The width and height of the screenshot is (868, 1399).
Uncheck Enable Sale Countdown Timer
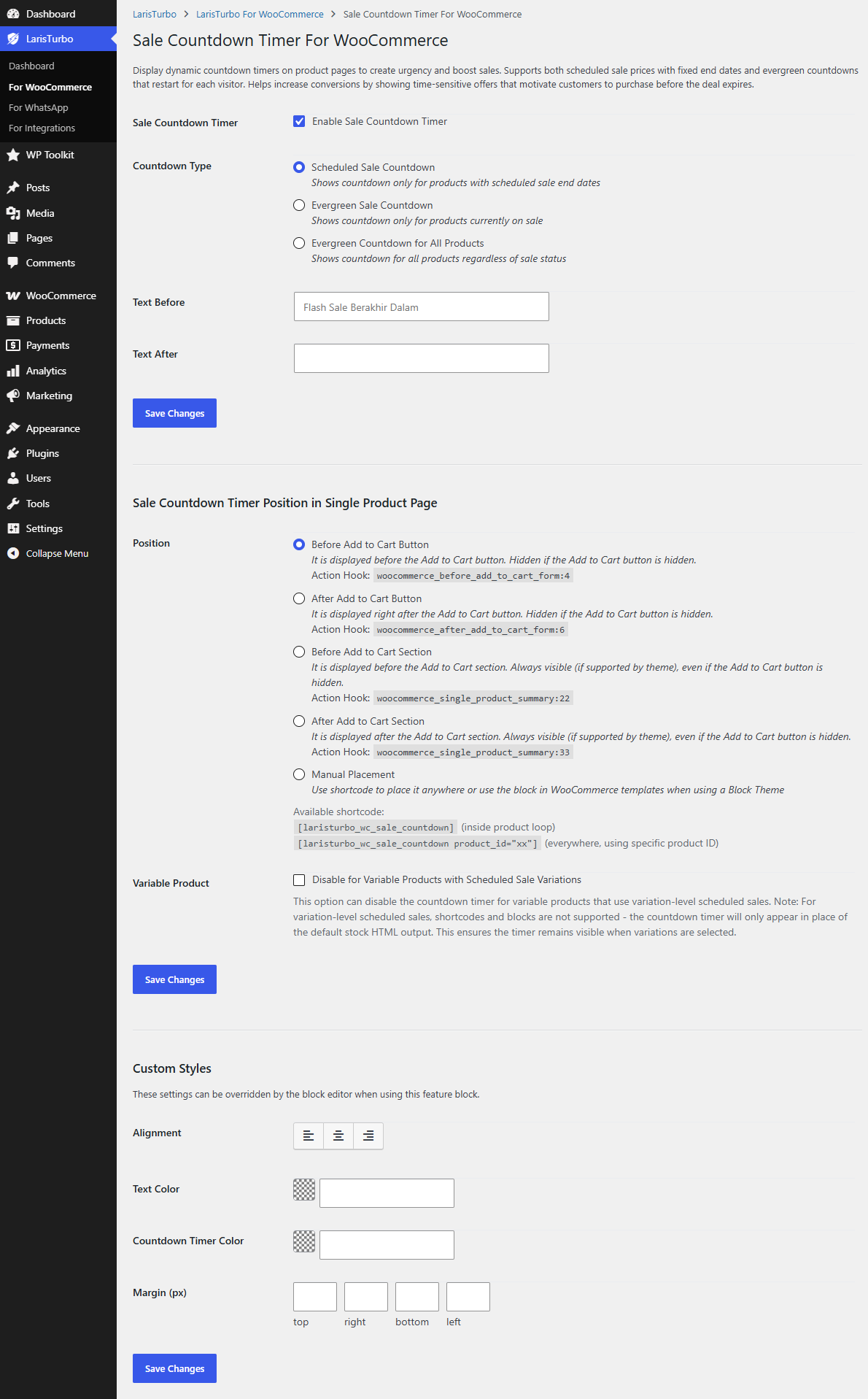tap(299, 121)
